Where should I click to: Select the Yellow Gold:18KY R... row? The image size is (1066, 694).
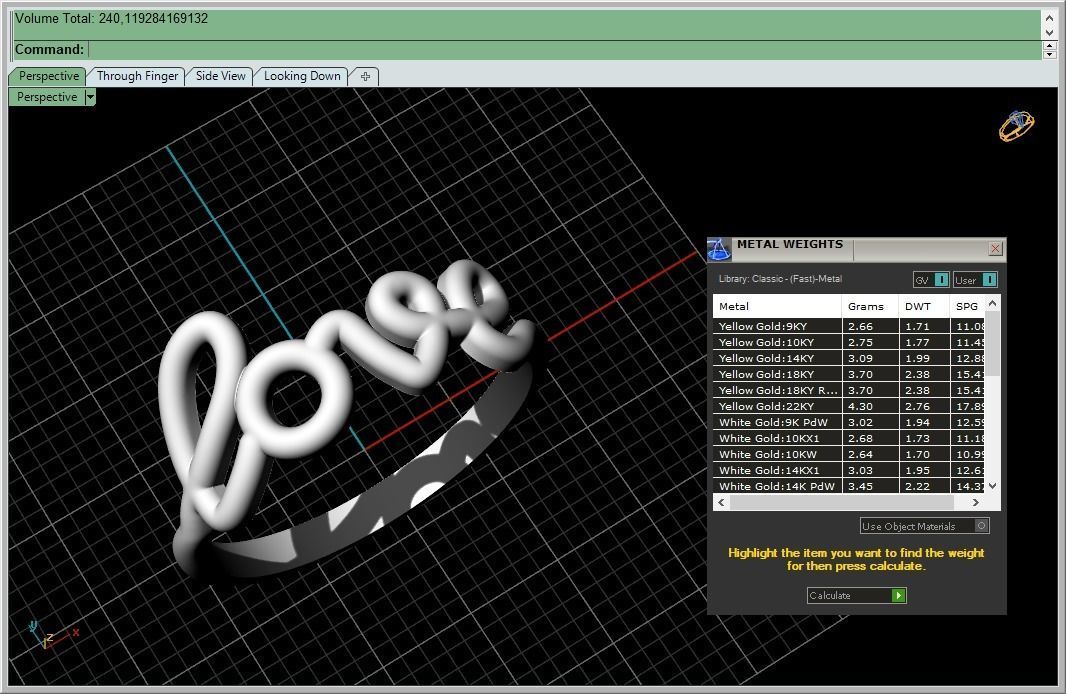848,390
